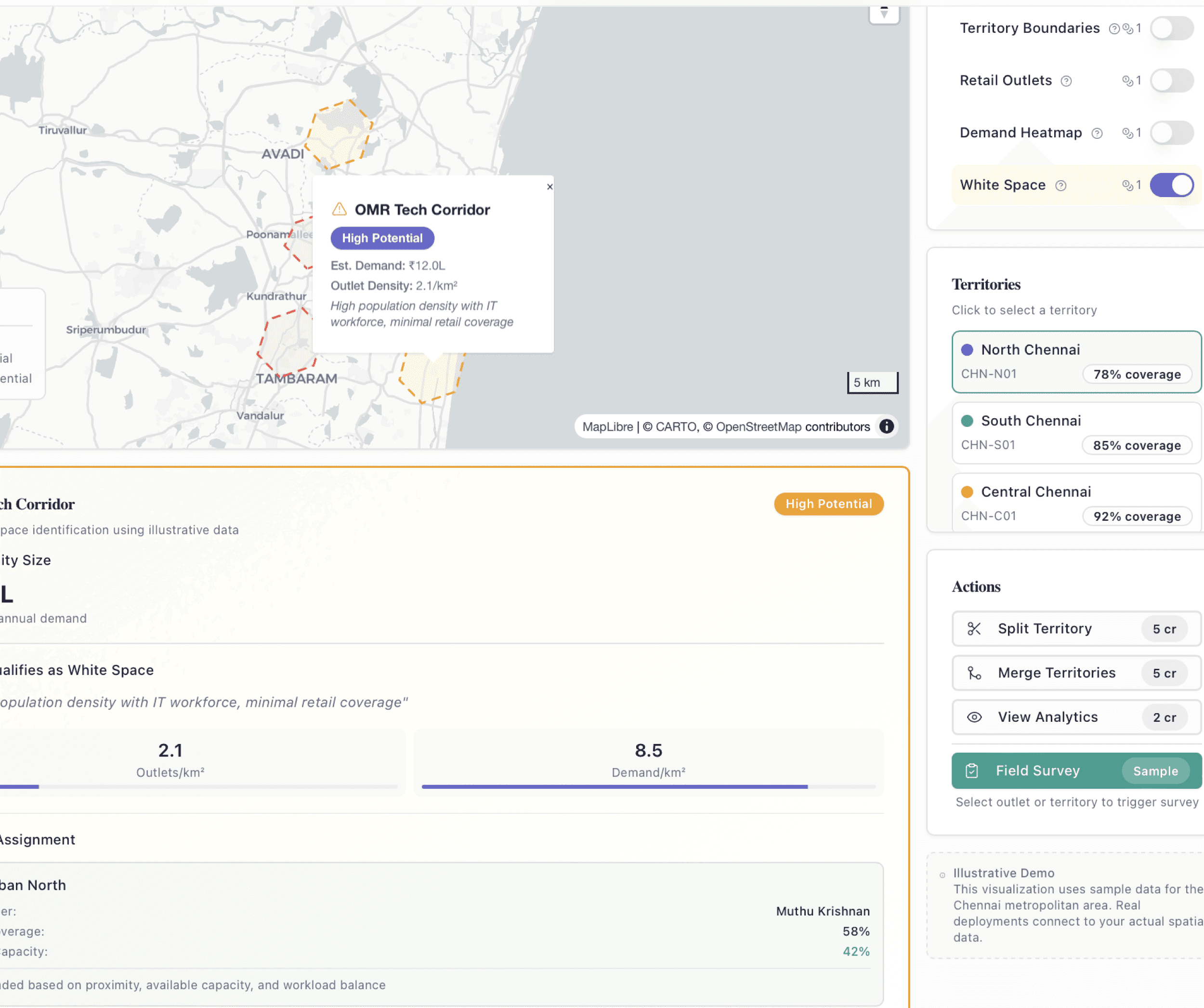The width and height of the screenshot is (1204, 1008).
Task: Click warning triangle icon in OMR popup
Action: (340, 210)
